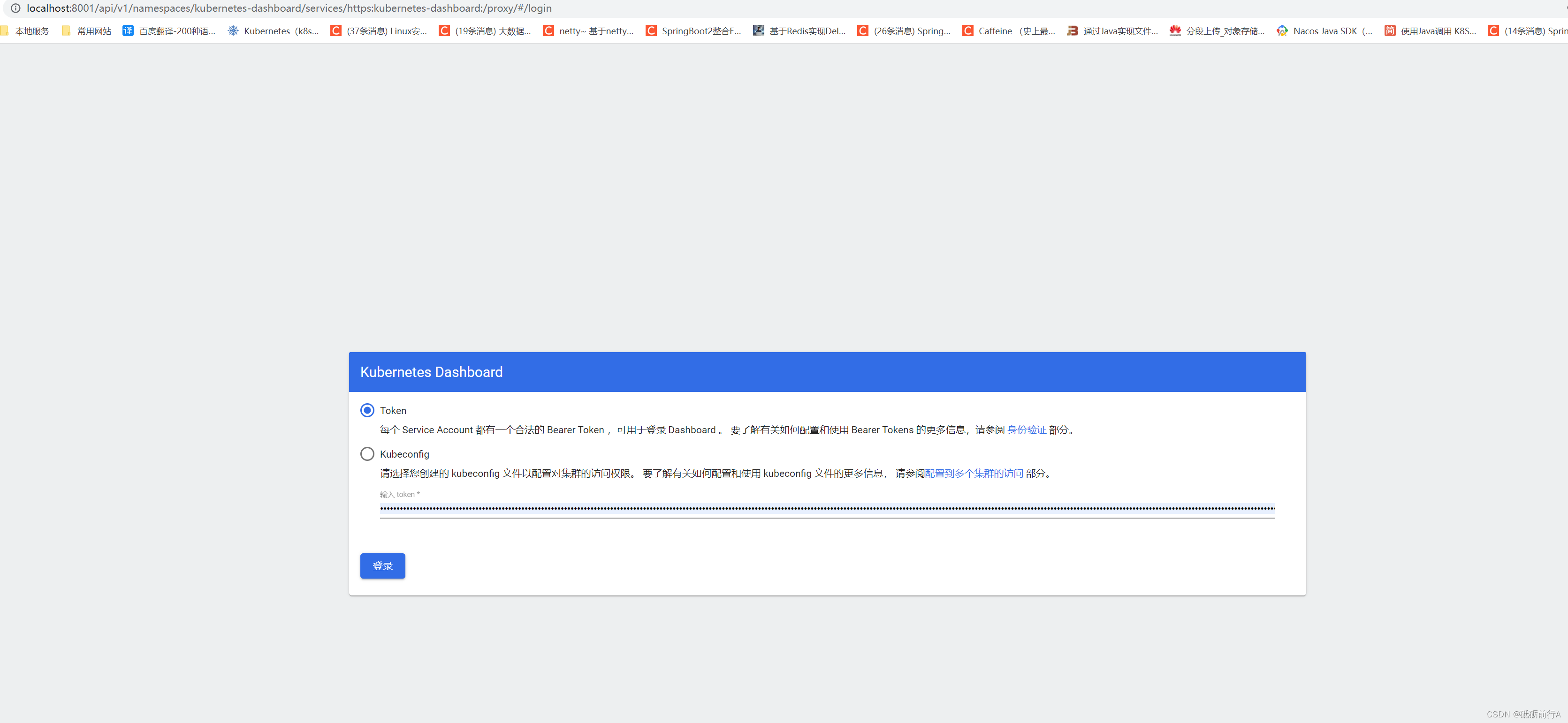Open the 身份验证 link
The width and height of the screenshot is (1568, 723).
(x=1026, y=430)
